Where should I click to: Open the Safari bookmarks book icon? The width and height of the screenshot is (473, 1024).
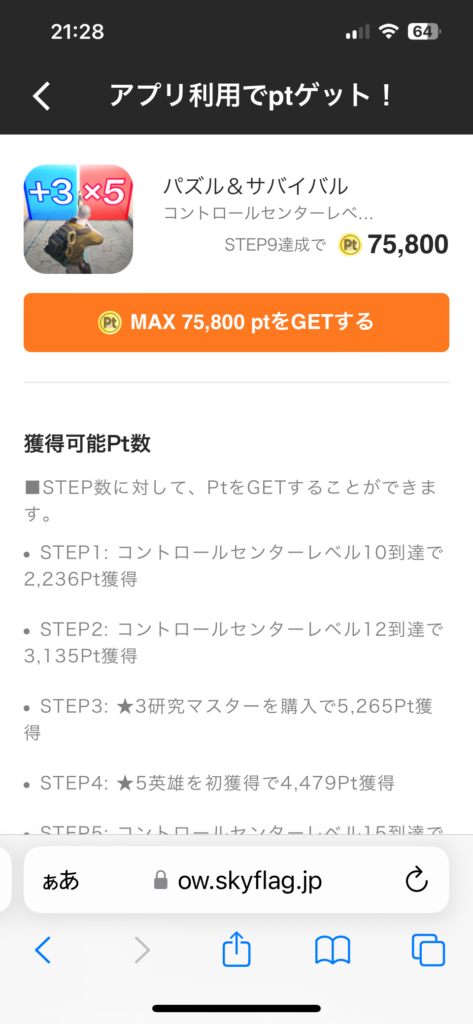(x=333, y=950)
